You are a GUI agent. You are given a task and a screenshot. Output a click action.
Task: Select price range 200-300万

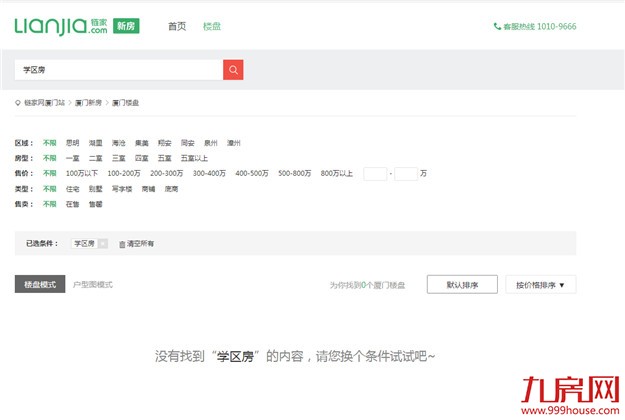(167, 173)
